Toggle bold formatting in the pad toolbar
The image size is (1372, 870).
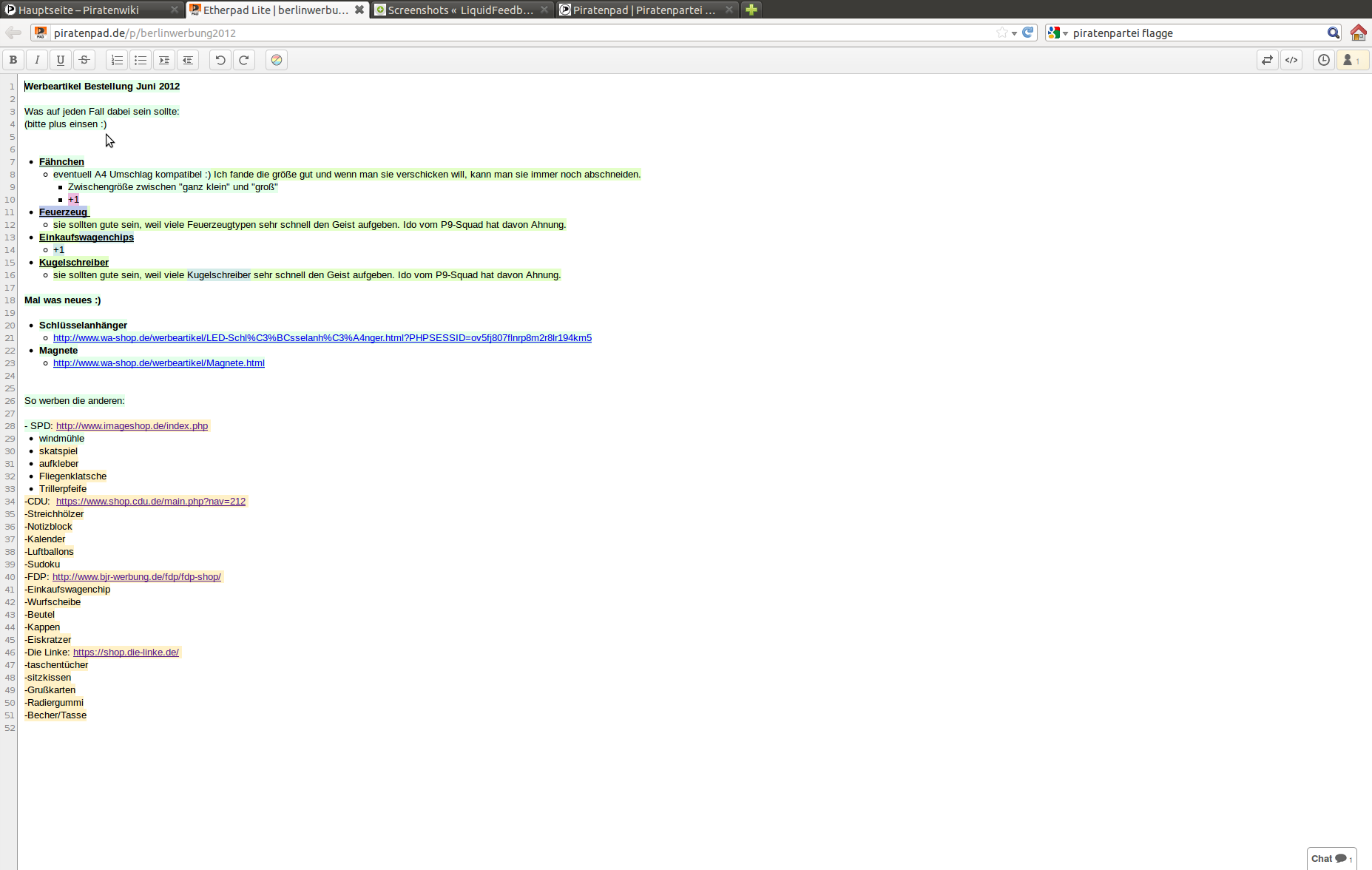point(13,61)
